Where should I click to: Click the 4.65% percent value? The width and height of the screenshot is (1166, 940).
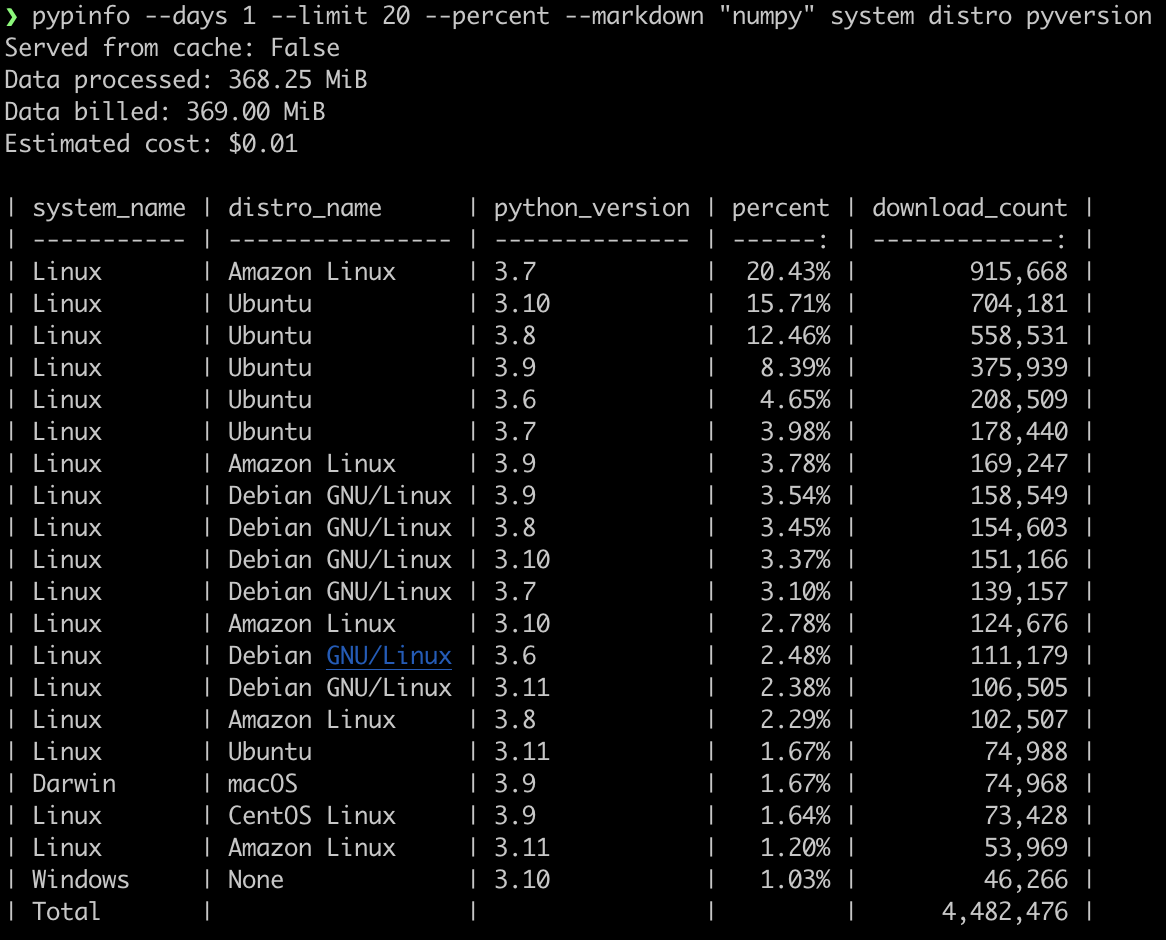795,399
